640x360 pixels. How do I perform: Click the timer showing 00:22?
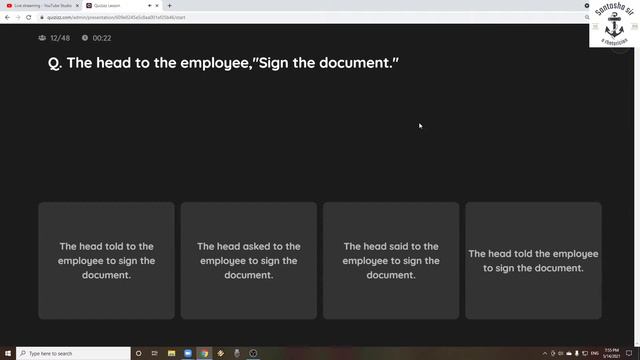point(96,38)
